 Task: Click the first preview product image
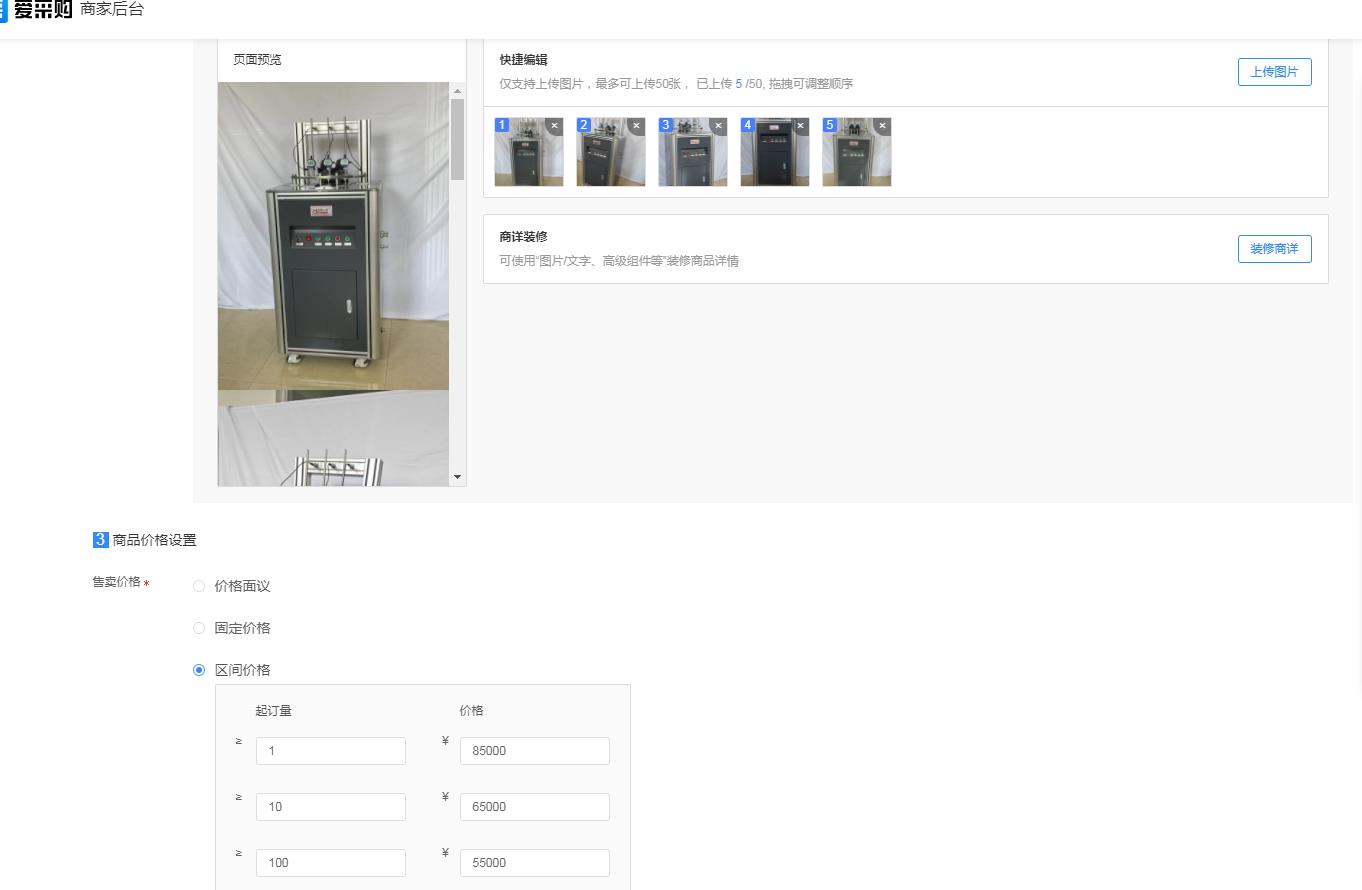[x=333, y=236]
